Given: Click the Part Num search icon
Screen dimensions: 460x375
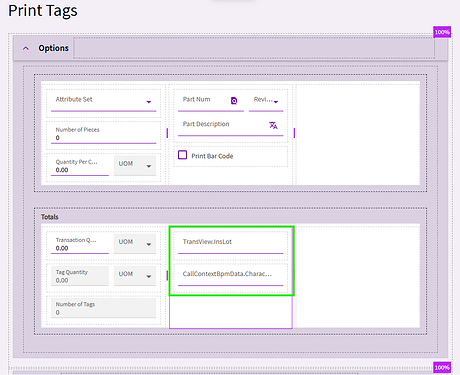Looking at the screenshot, I should tap(234, 100).
